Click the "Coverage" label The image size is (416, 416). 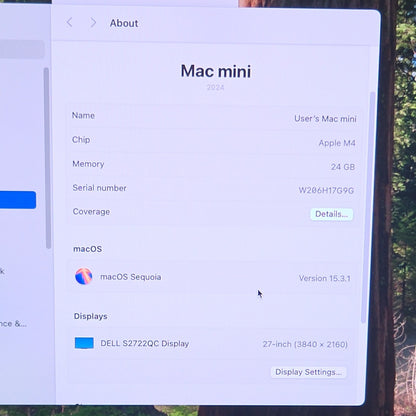[x=91, y=212]
